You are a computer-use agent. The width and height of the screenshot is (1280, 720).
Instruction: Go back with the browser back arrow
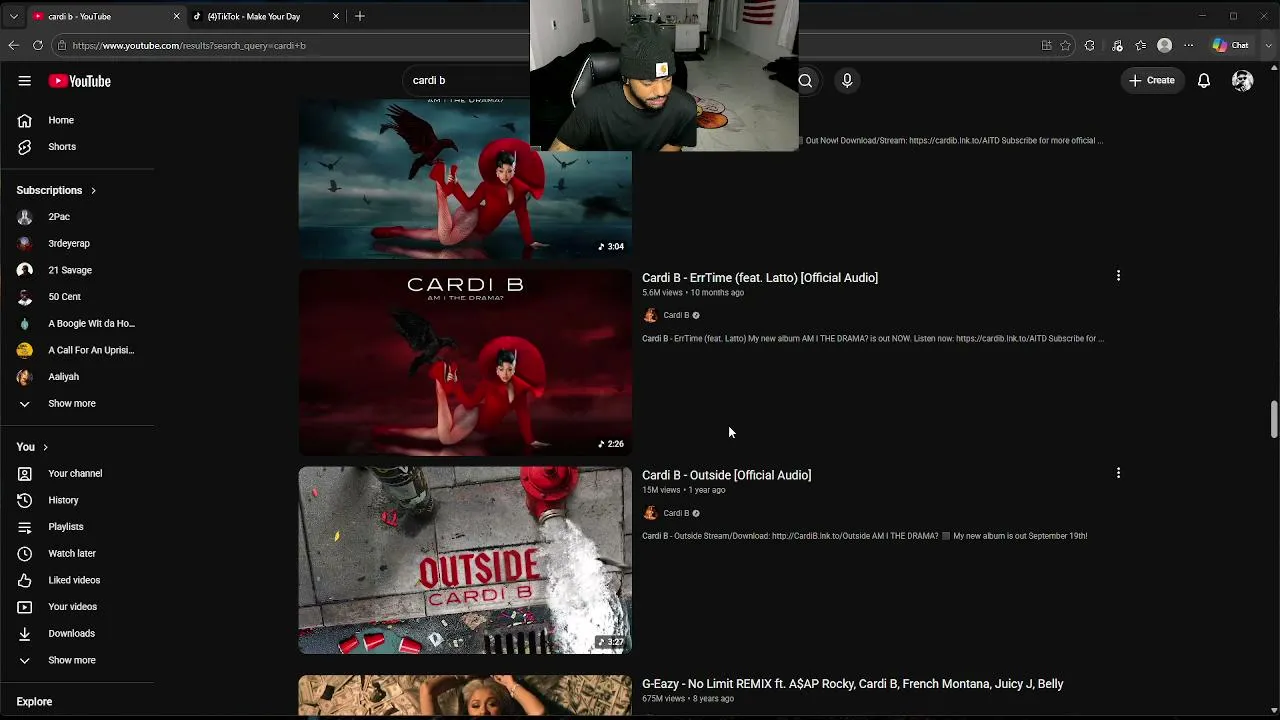[13, 45]
